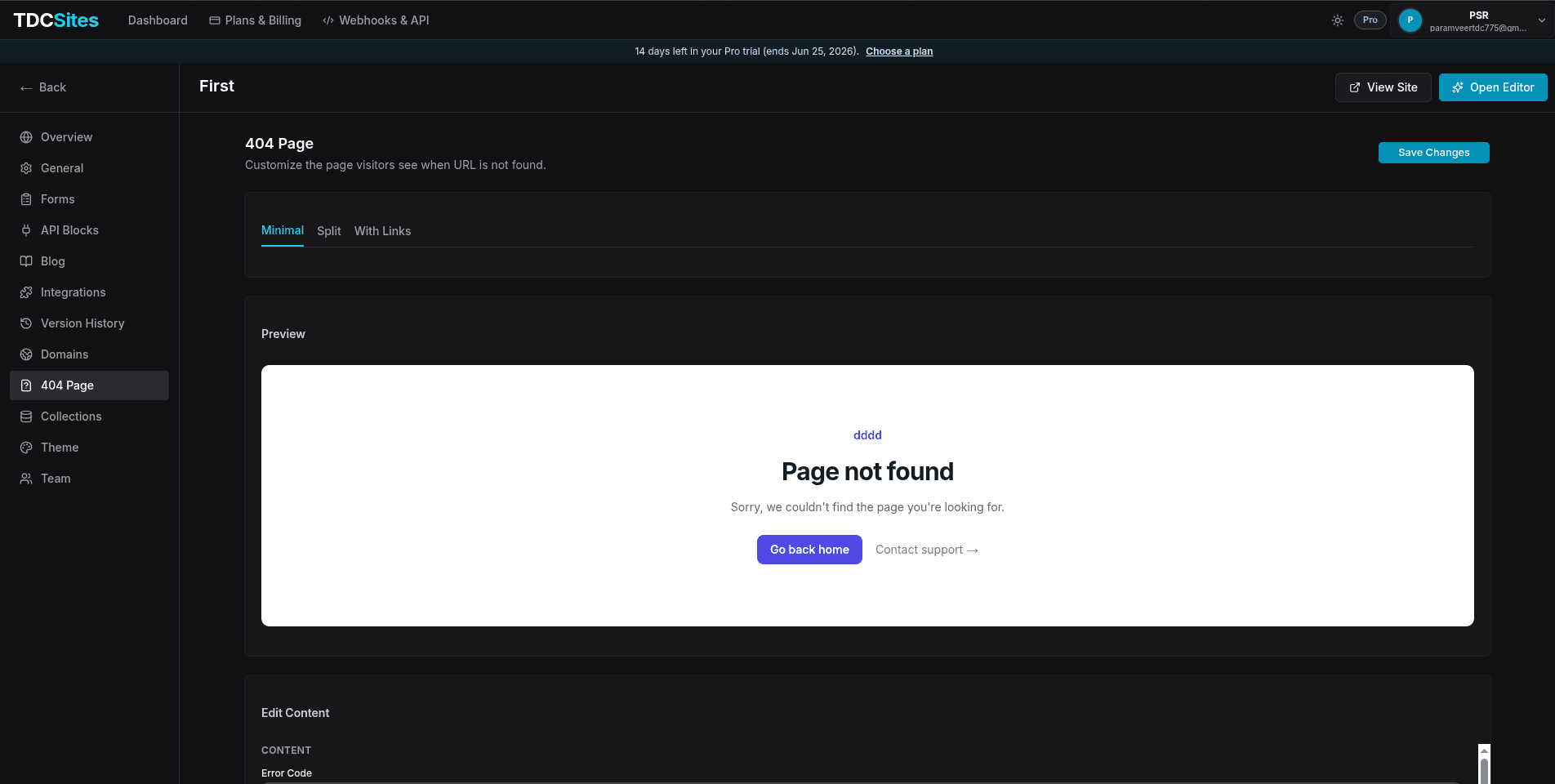
Task: Click the Domains globe icon
Action: [26, 354]
